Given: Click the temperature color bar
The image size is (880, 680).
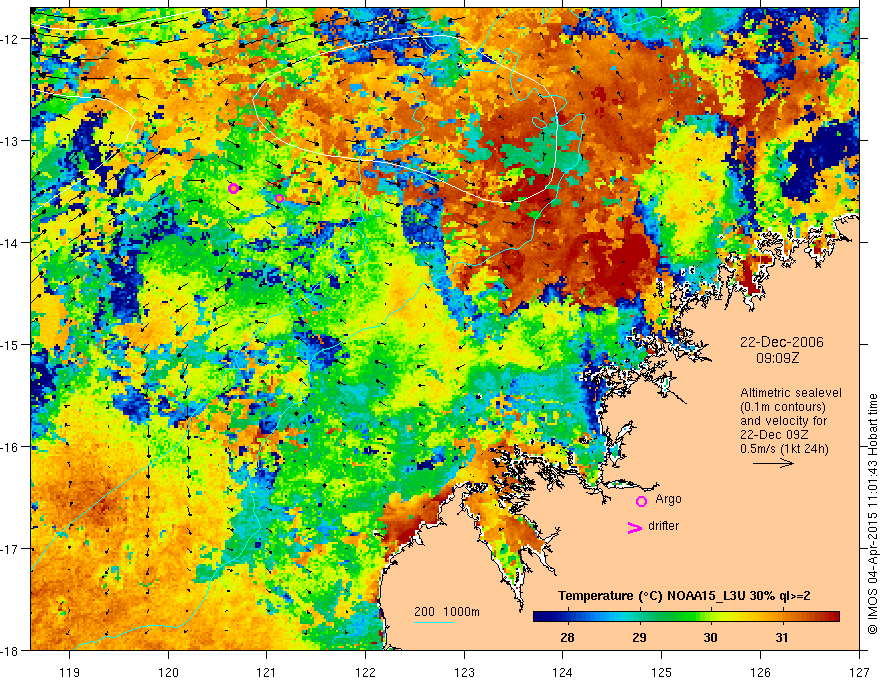Looking at the screenshot, I should pos(686,617).
